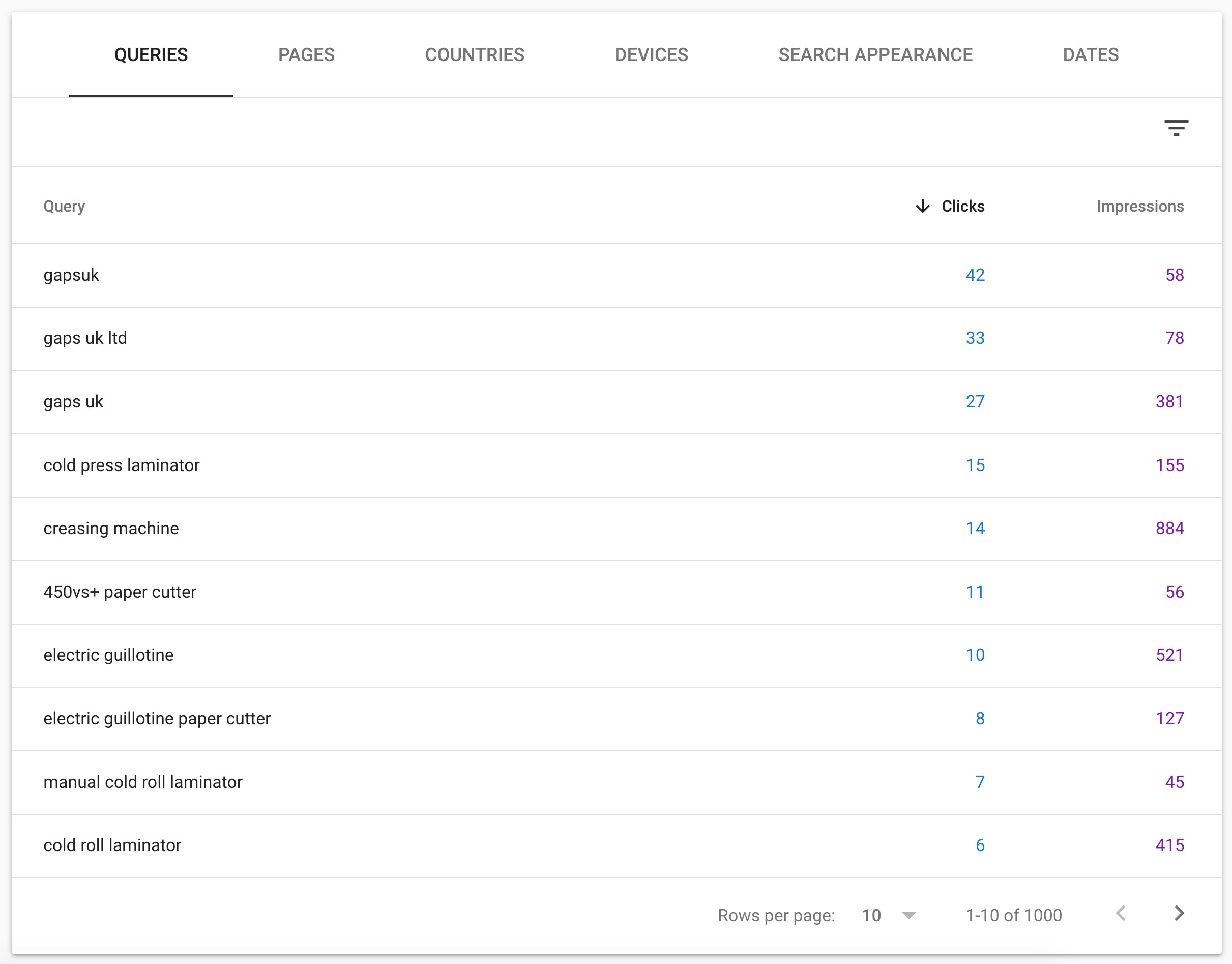1232x964 pixels.
Task: Click the 415 impressions value
Action: 1169,845
